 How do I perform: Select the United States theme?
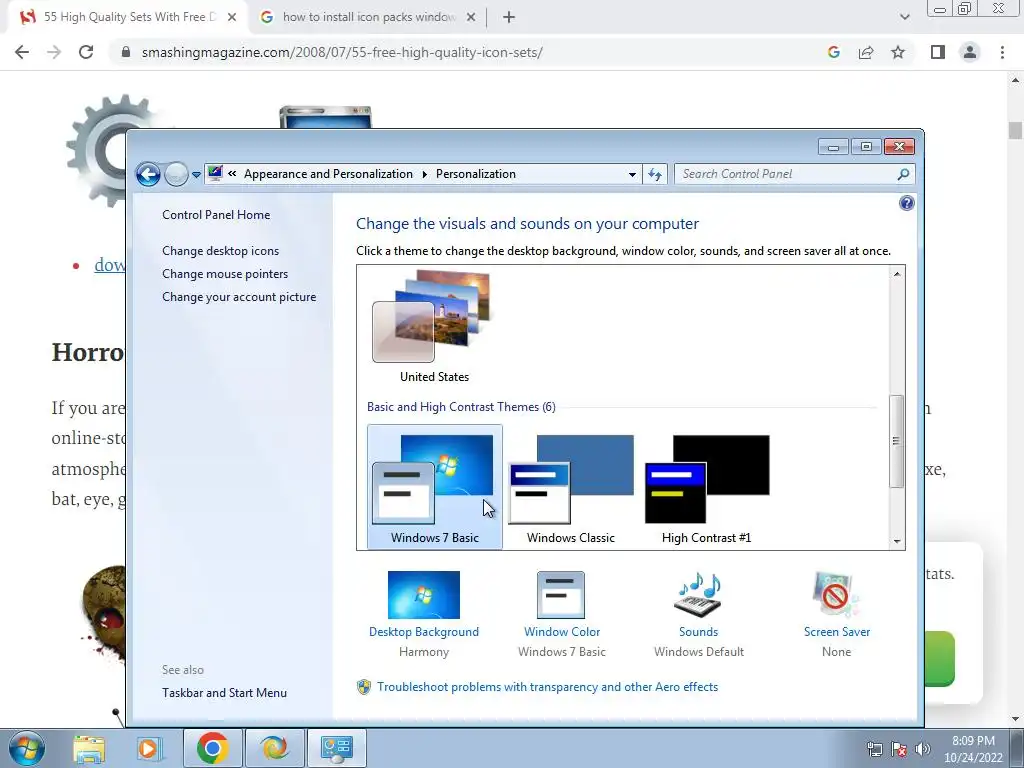coord(434,327)
